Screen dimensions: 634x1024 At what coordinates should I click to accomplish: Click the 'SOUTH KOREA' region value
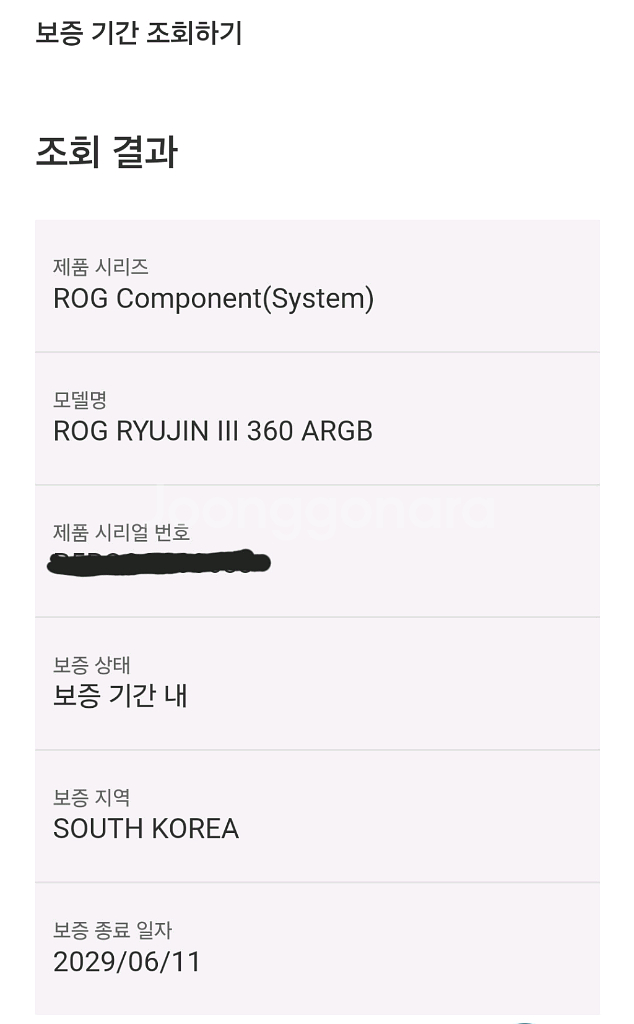click(x=146, y=829)
